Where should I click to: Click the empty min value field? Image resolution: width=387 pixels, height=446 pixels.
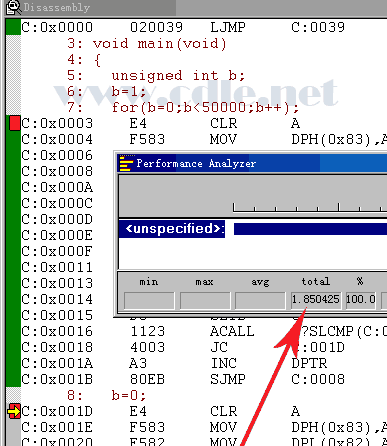(x=149, y=300)
